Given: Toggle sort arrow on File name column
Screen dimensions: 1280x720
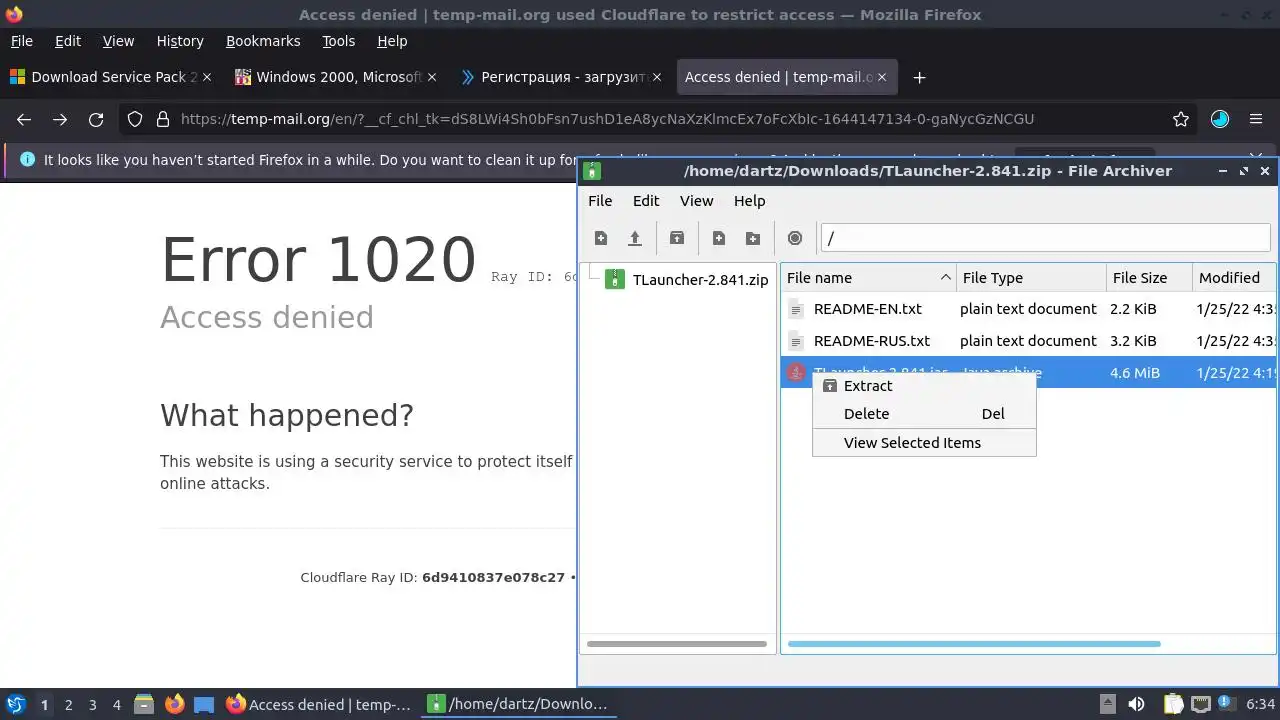Looking at the screenshot, I should 945,277.
